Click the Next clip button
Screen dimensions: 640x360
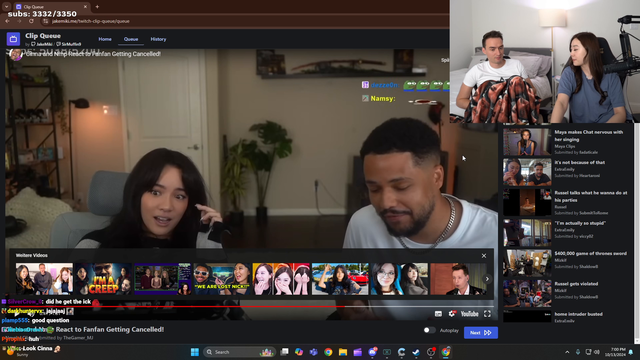point(480,333)
